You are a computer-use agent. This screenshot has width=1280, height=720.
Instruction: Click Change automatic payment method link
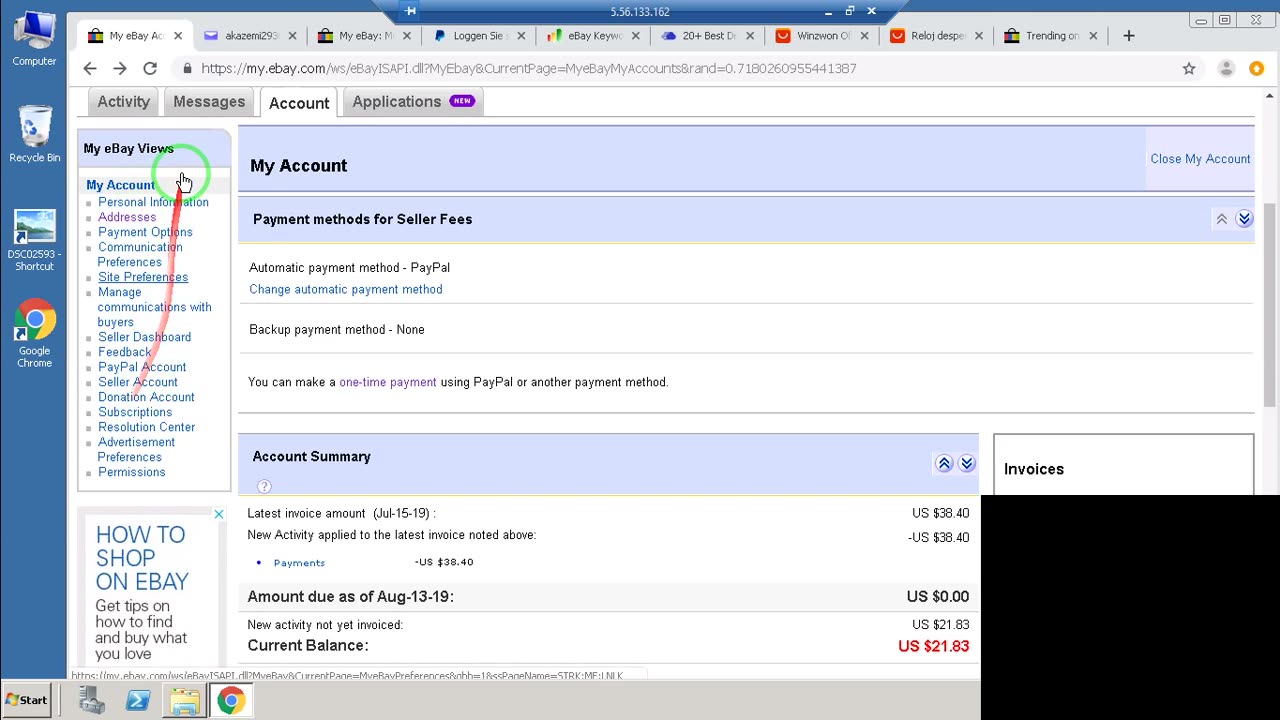(x=346, y=289)
